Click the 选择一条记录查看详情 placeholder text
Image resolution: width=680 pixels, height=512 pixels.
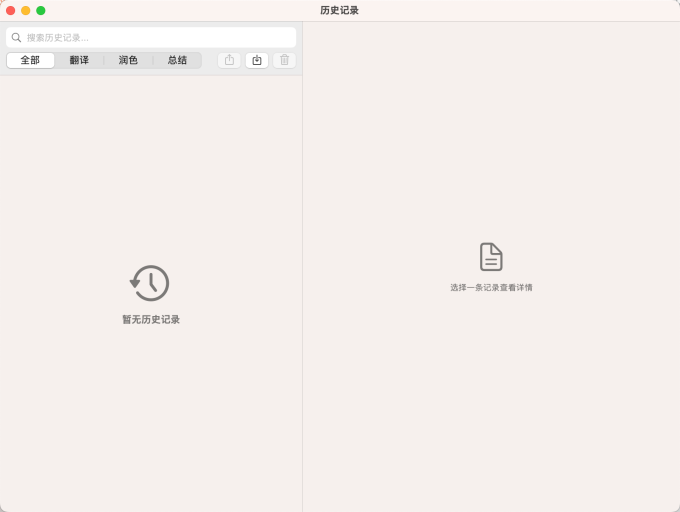tap(491, 288)
